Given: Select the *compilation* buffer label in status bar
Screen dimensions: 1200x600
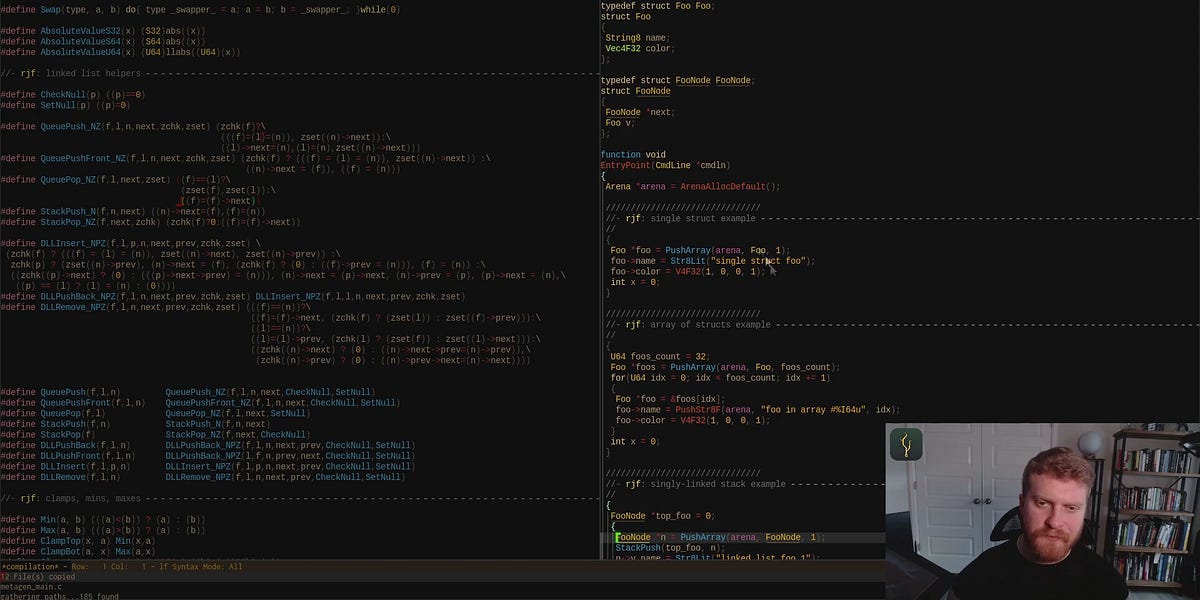Looking at the screenshot, I should pos(27,566).
